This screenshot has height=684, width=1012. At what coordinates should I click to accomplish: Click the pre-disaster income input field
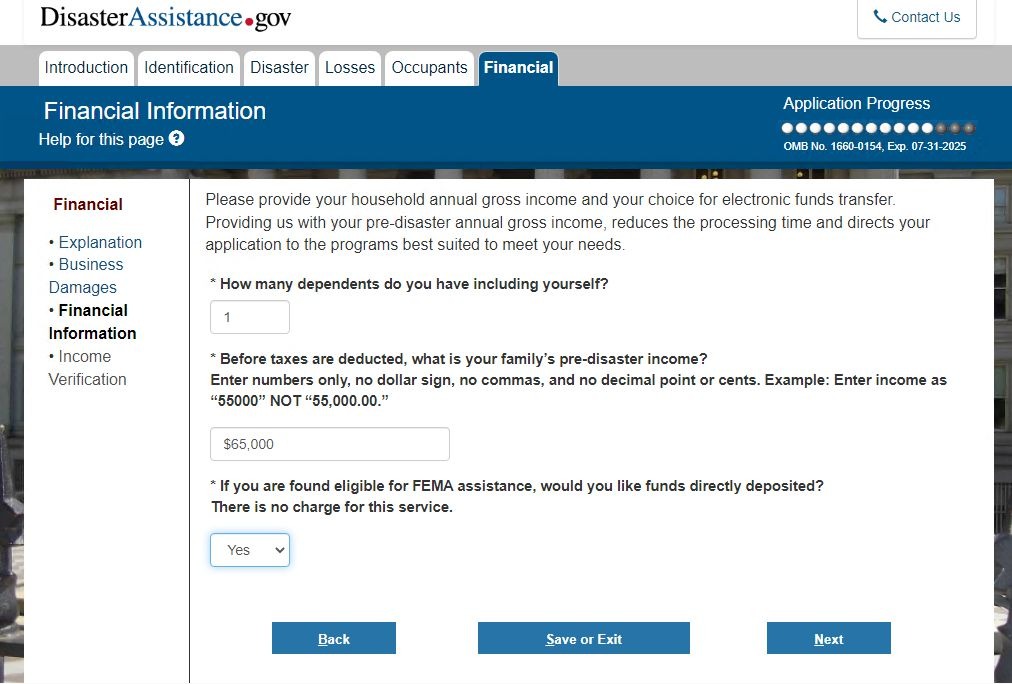(330, 444)
